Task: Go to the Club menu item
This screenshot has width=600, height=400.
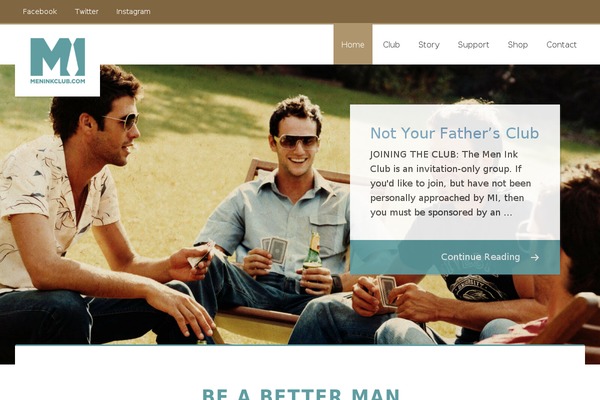Action: (391, 44)
